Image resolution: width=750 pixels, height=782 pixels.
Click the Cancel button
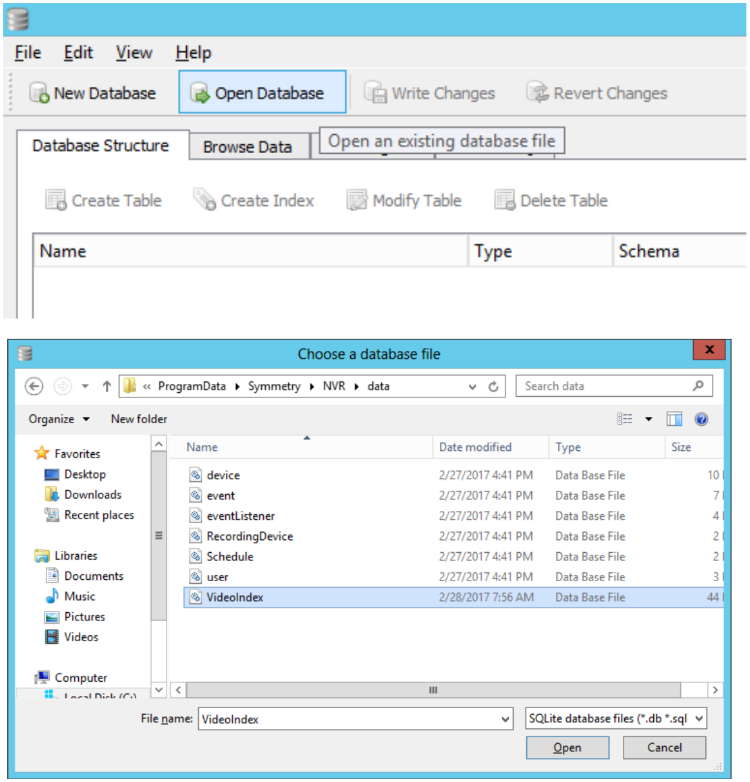pos(664,748)
